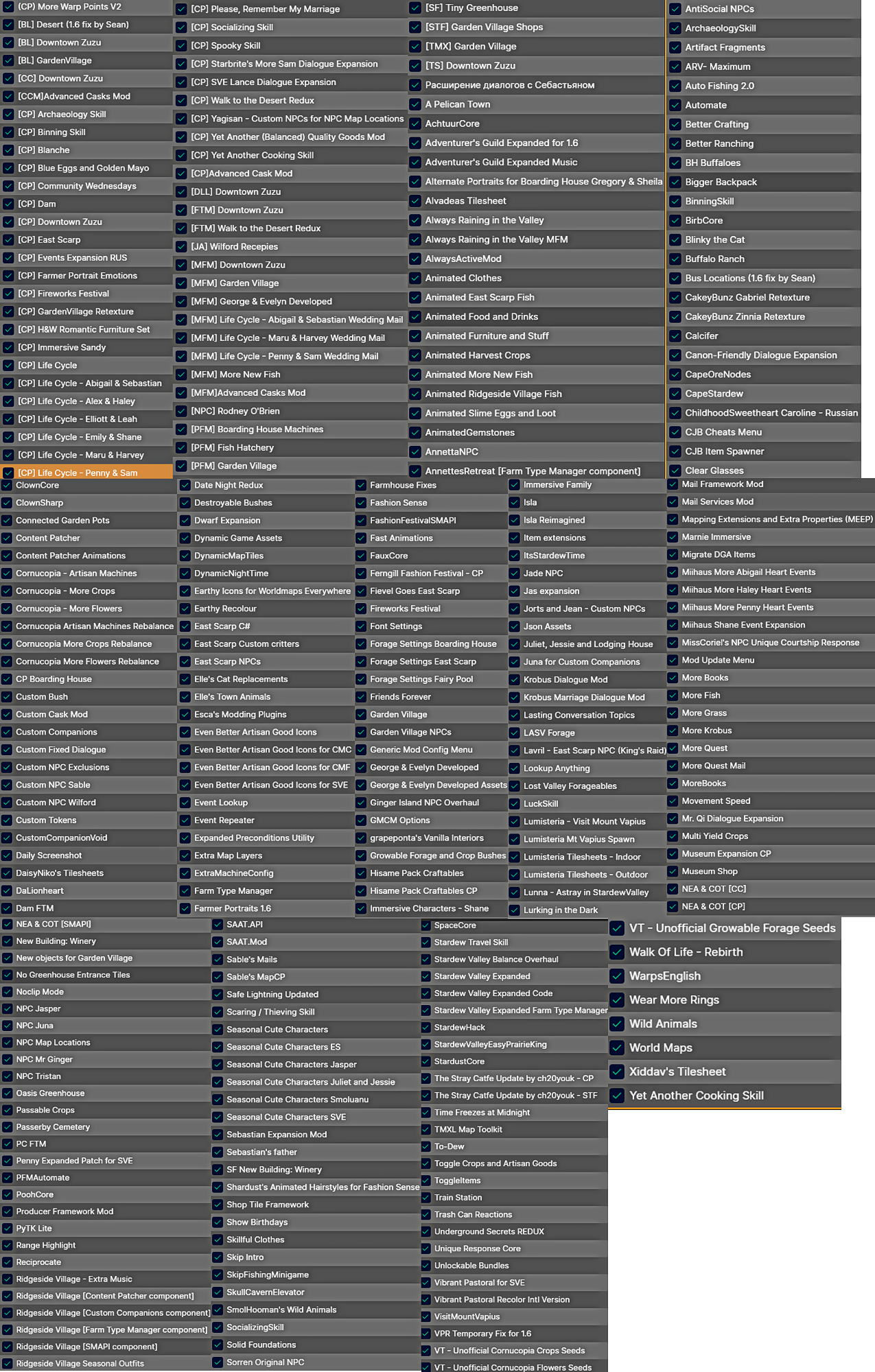Image resolution: width=875 pixels, height=1372 pixels.
Task: Select the Adventurer's Guild Expanded Music entry
Action: click(x=537, y=163)
